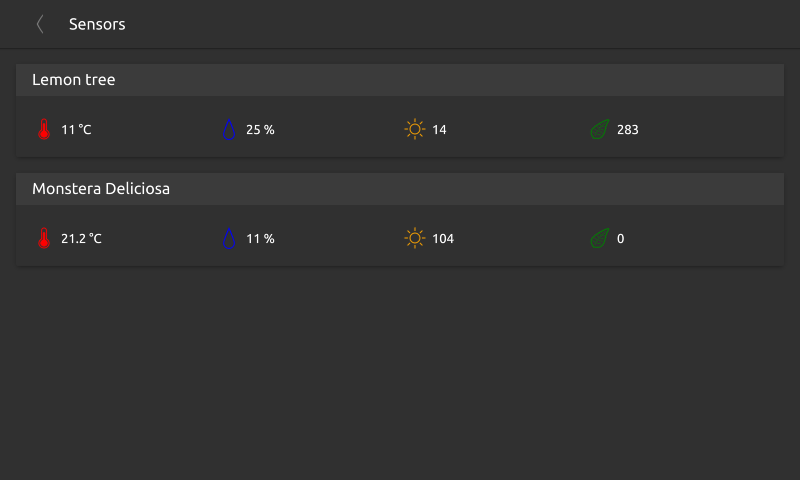Click Monstera Deliciosa sun icon
800x480 pixels.
[x=415, y=238]
